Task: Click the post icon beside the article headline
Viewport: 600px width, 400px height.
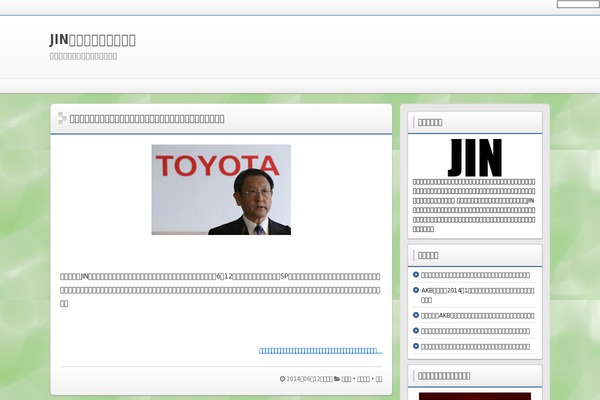Action: (x=62, y=118)
